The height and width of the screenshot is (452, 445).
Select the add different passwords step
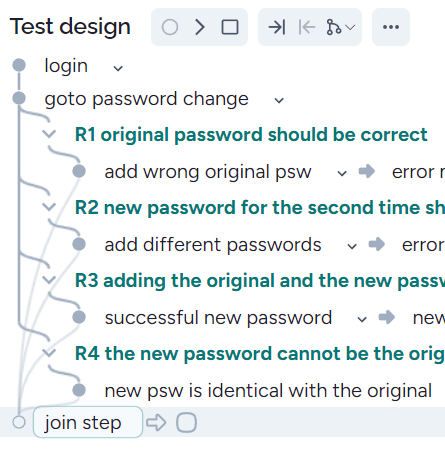click(213, 245)
